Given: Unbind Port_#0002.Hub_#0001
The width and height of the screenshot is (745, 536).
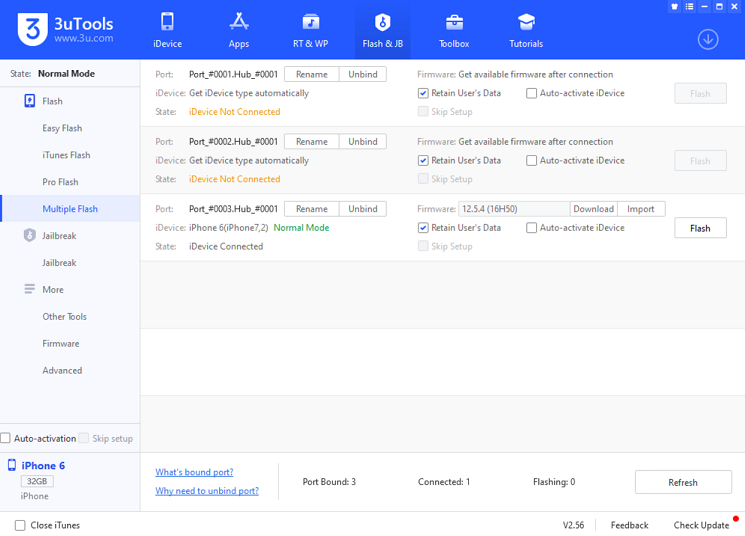Looking at the screenshot, I should point(363,142).
